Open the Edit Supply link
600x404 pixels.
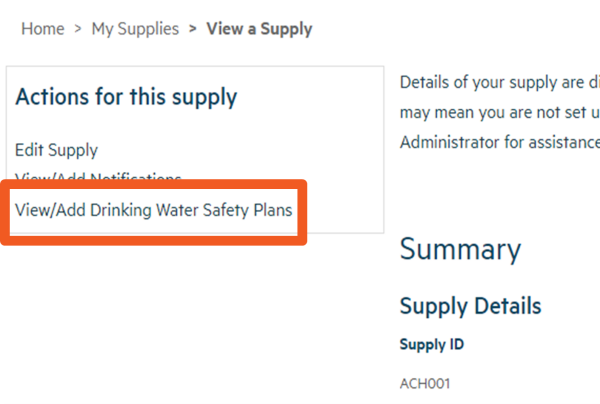[56, 150]
